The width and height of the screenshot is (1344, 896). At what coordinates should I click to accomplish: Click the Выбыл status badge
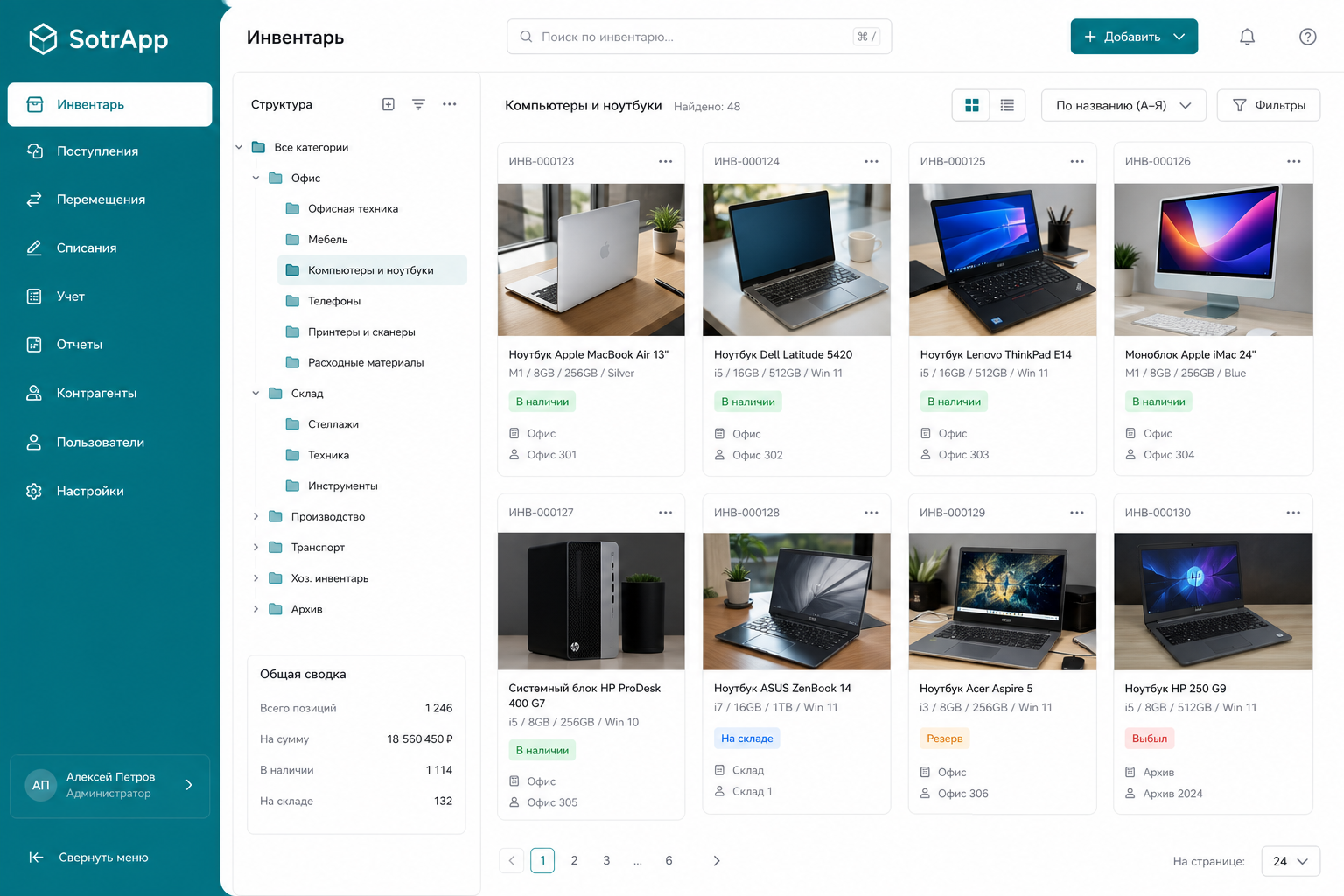click(1150, 738)
